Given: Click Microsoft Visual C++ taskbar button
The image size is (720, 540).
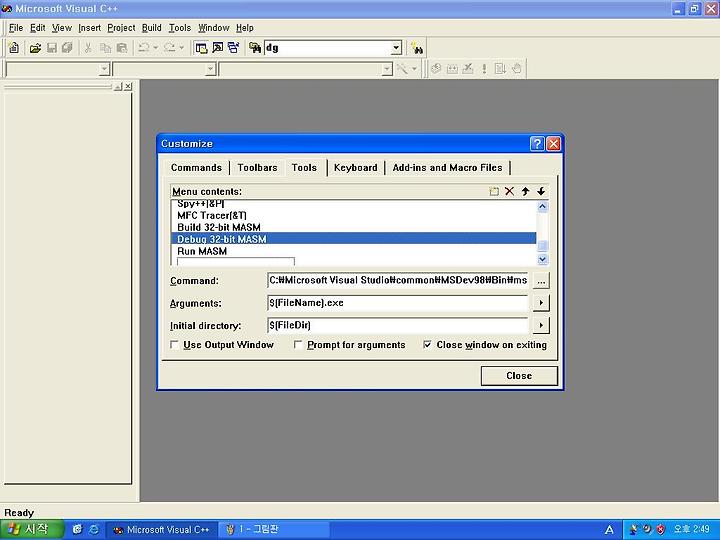Looking at the screenshot, I should coord(162,529).
